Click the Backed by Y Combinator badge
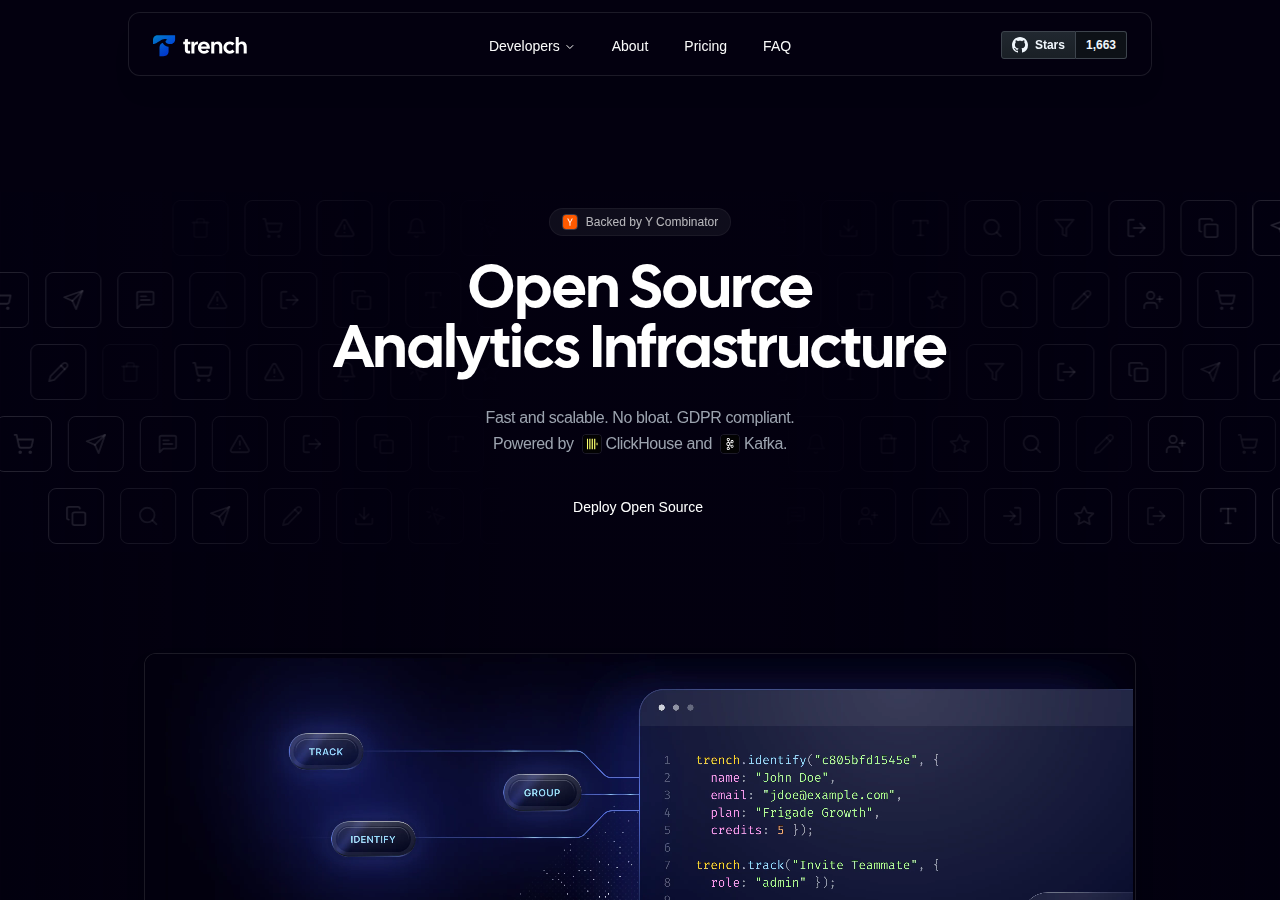The height and width of the screenshot is (900, 1280). tap(640, 222)
